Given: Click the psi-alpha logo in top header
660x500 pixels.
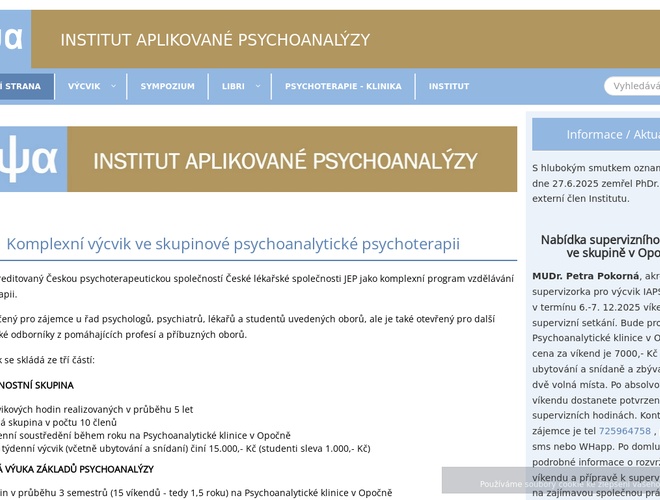Looking at the screenshot, I should [13, 39].
